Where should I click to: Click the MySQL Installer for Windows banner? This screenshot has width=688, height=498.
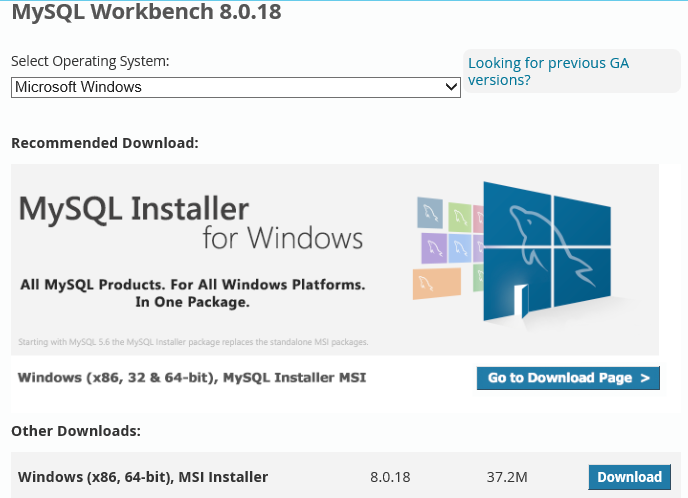click(335, 259)
